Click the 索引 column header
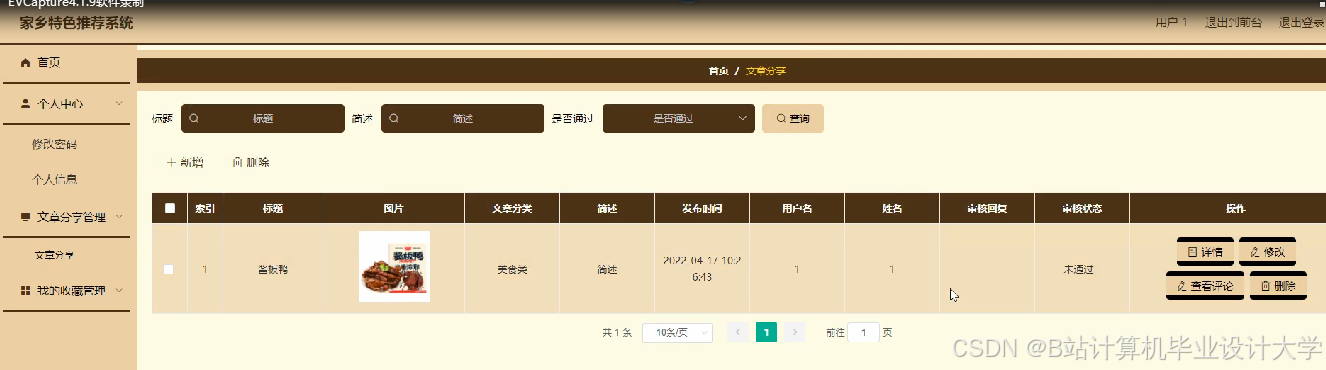The width and height of the screenshot is (1326, 370). 205,209
